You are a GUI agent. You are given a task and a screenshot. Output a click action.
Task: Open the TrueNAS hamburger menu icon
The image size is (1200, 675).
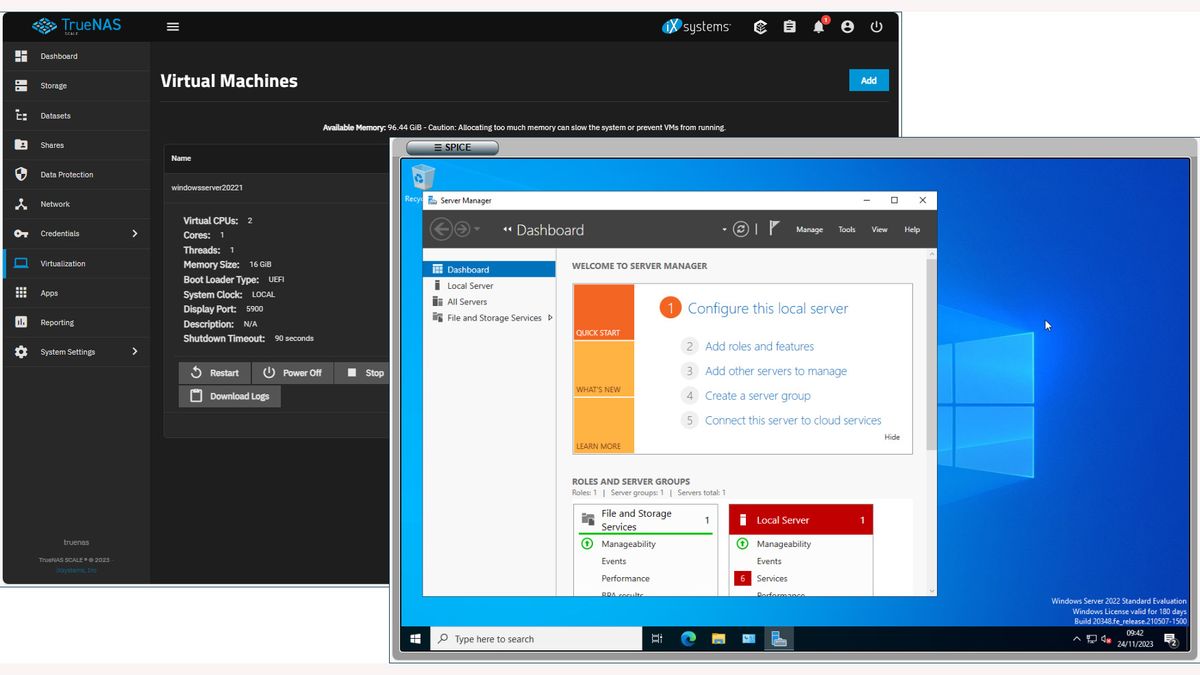173,27
